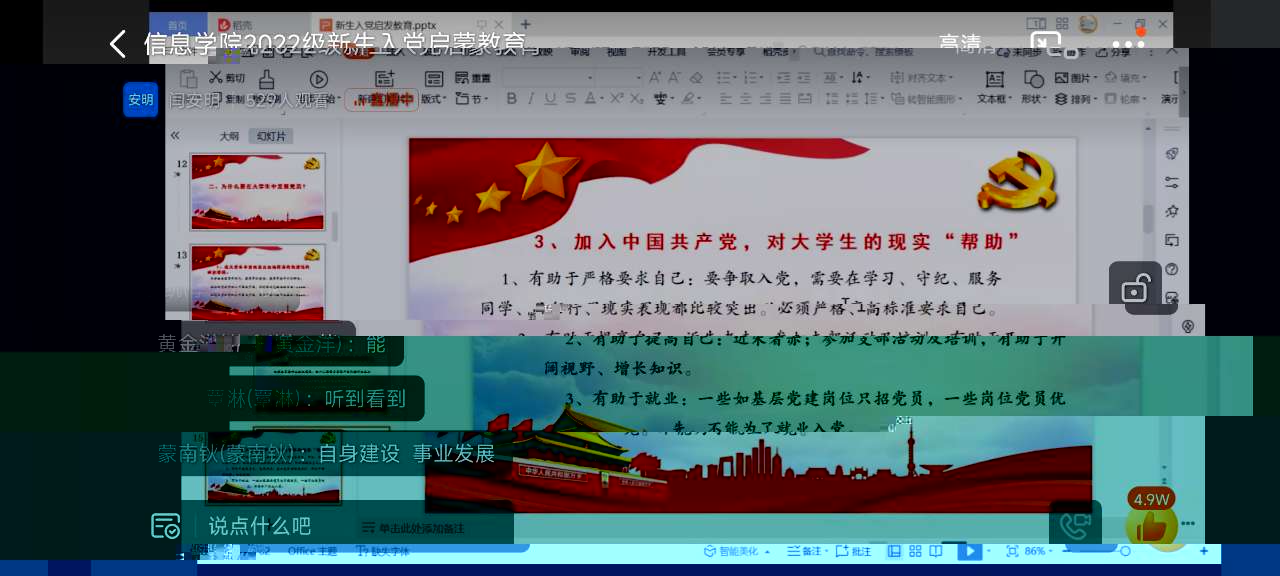Open the 首页 home tab in WPS
Image resolution: width=1280 pixels, height=576 pixels.
coord(177,25)
